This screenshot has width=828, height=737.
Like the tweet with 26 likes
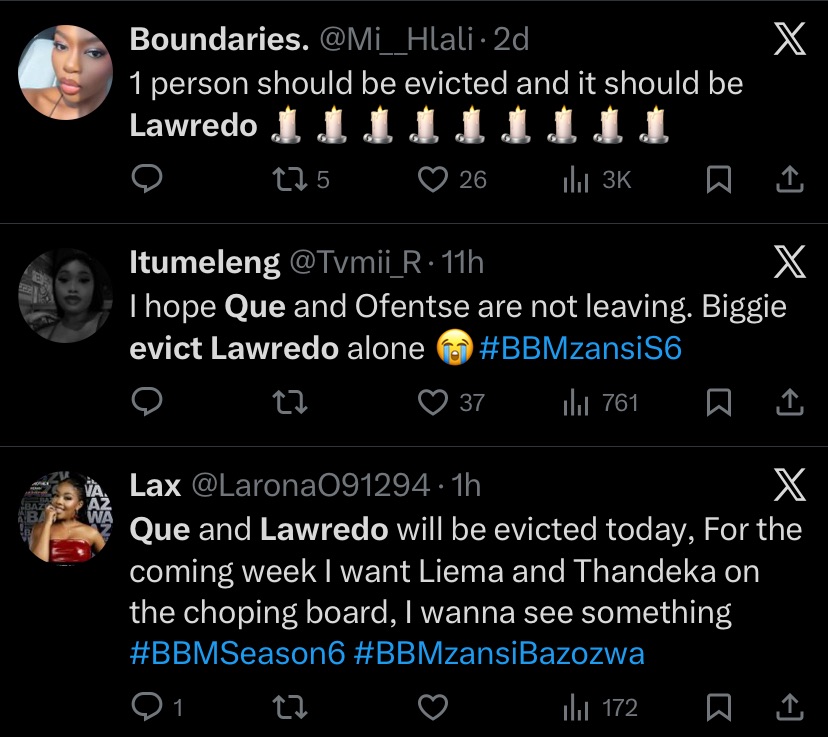[432, 179]
